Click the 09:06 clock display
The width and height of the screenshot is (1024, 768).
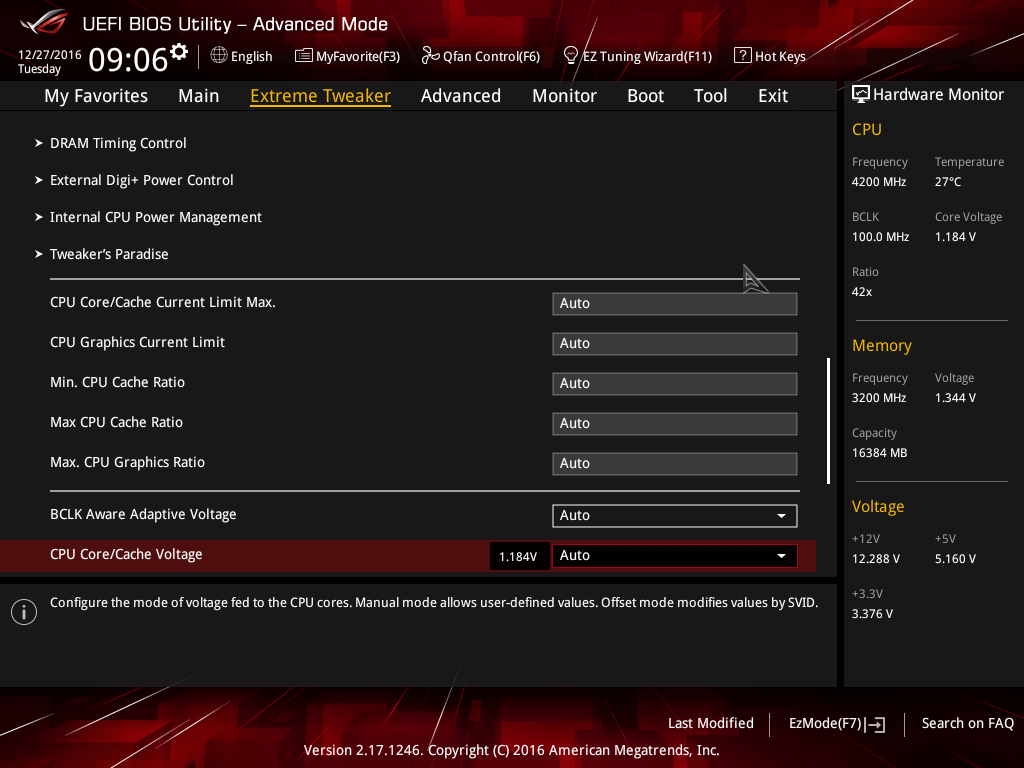pyautogui.click(x=128, y=59)
